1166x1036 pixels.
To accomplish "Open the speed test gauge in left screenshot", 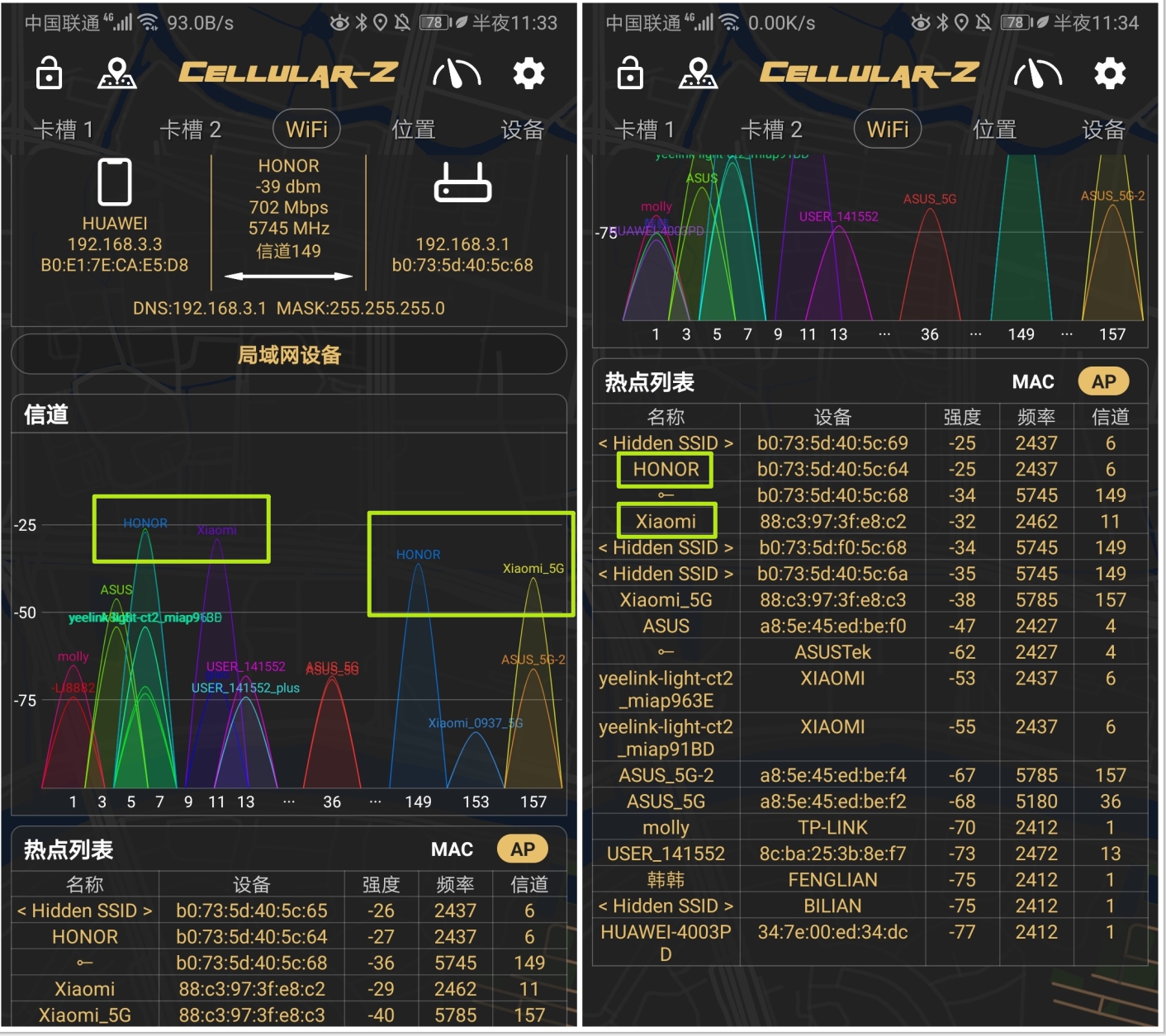I will point(457,74).
